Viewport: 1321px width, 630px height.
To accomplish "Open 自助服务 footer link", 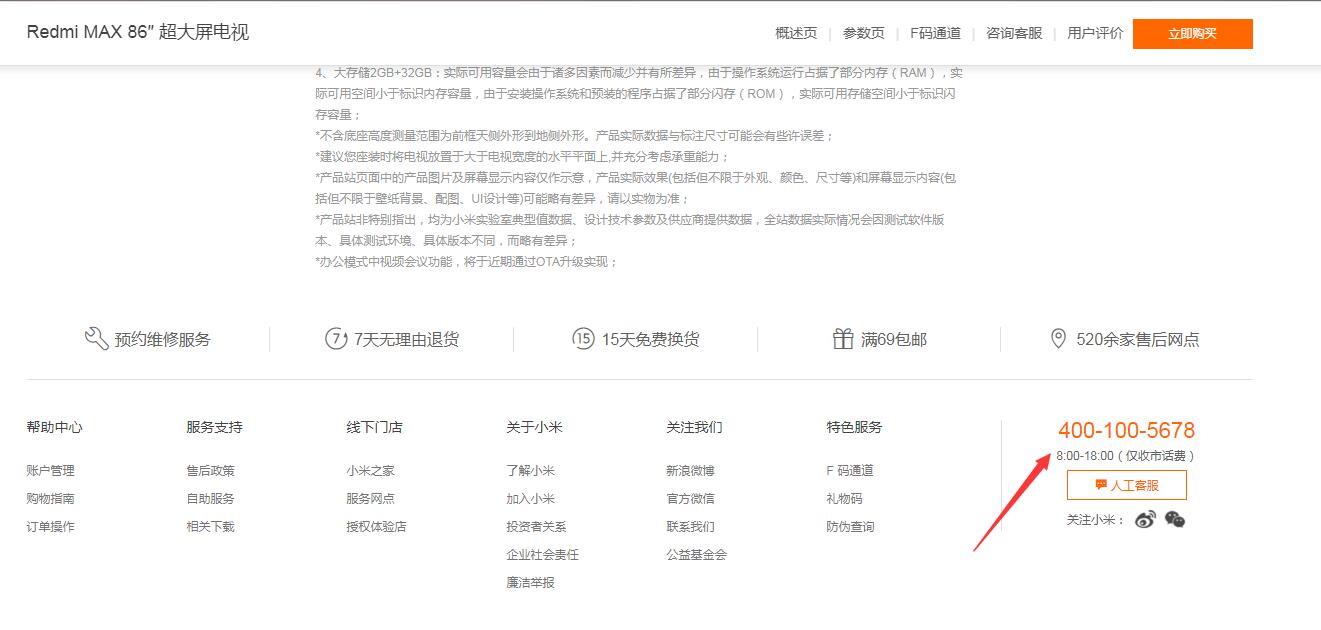I will (x=211, y=498).
